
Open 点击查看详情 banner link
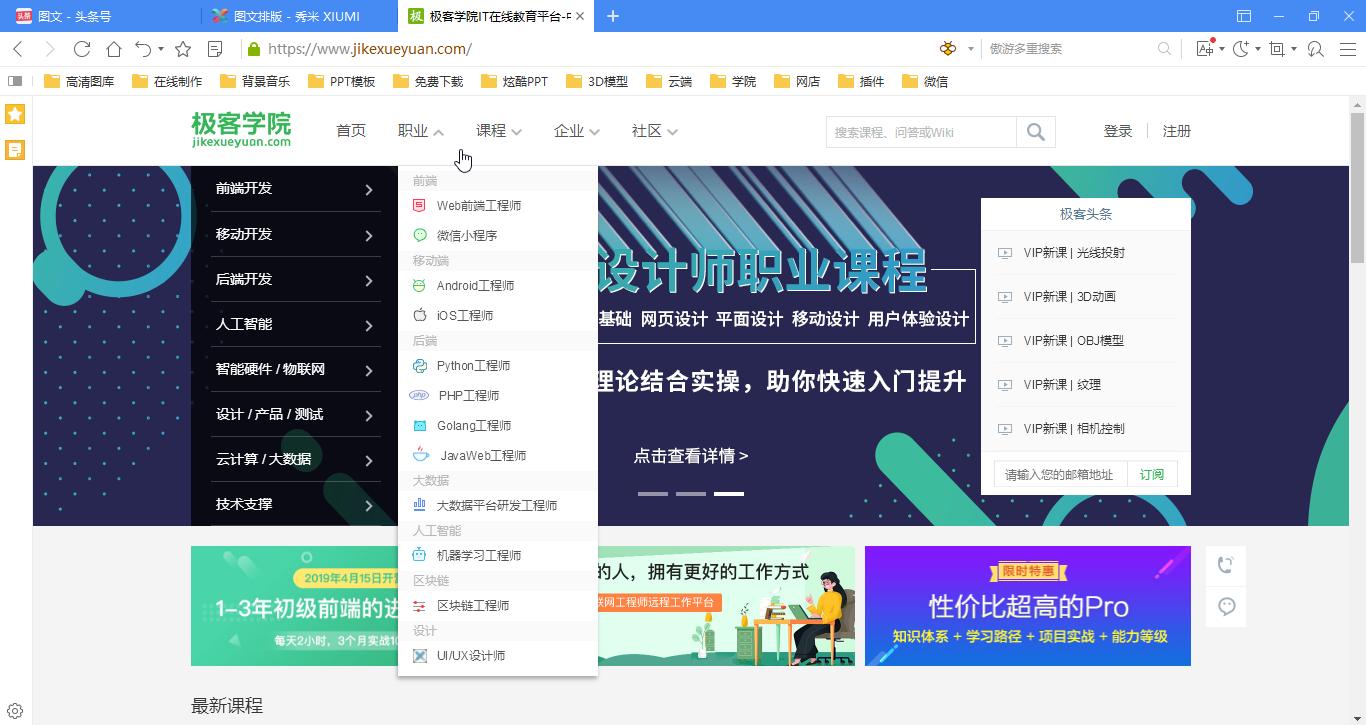[691, 456]
